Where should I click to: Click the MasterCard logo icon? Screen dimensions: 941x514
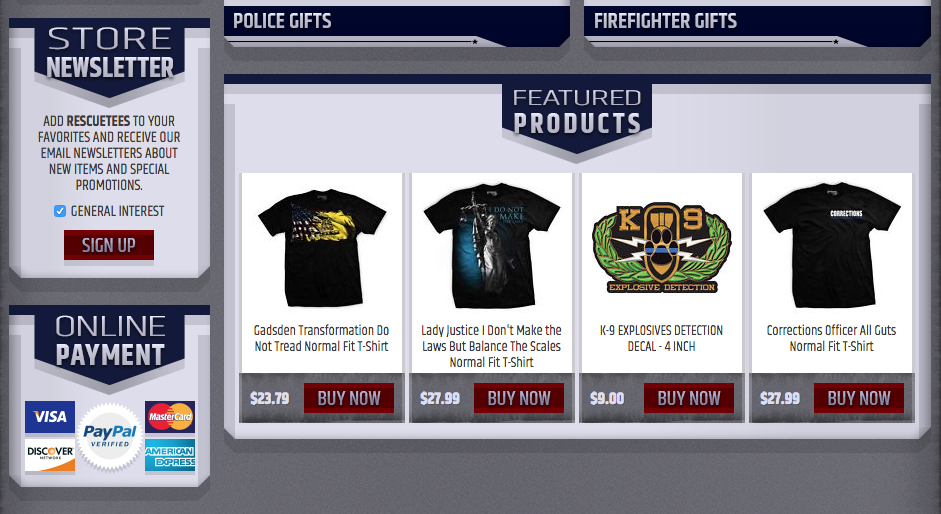[x=170, y=417]
